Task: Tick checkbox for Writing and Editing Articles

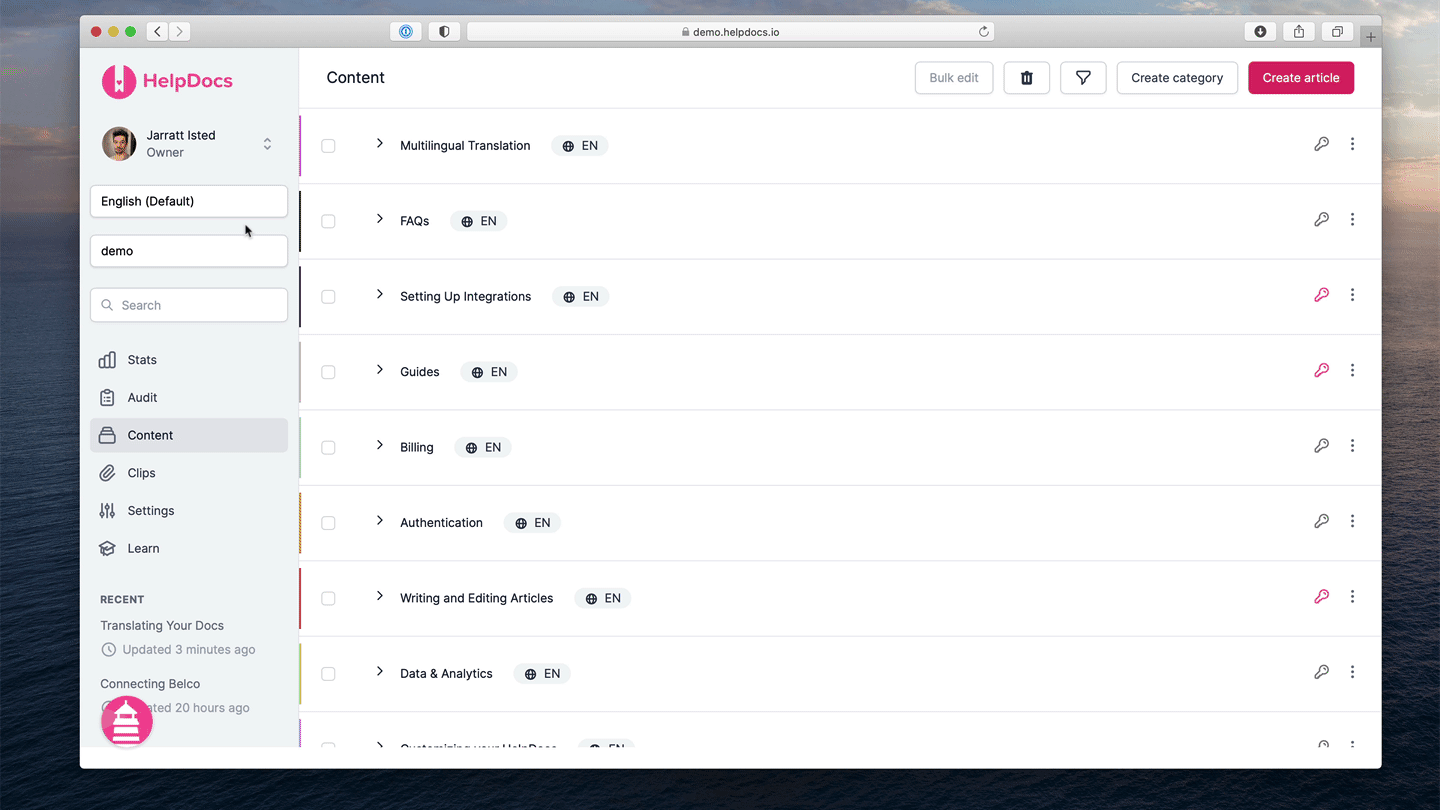Action: 328,599
